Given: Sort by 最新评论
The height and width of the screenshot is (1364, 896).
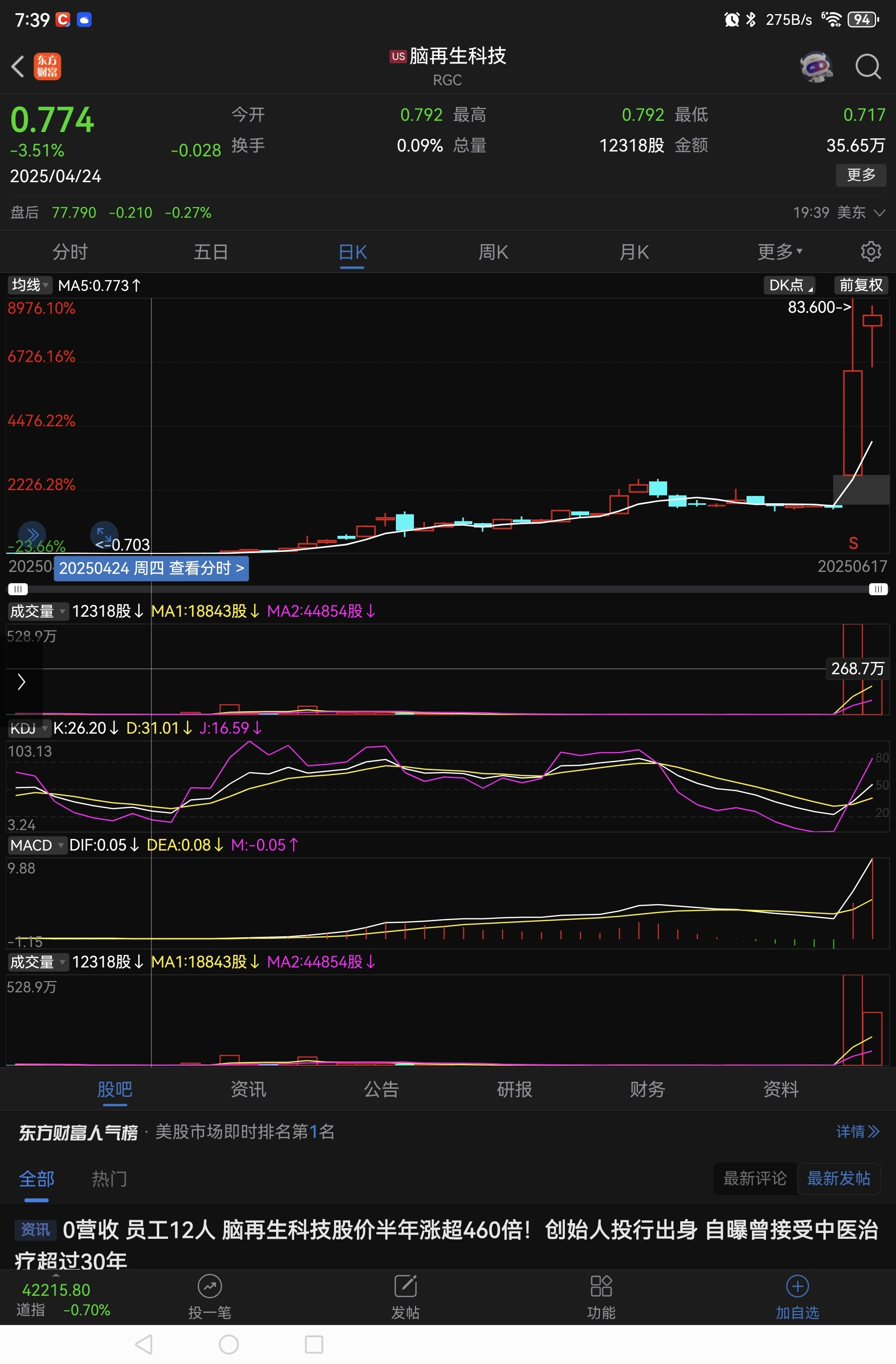Looking at the screenshot, I should 755,1178.
